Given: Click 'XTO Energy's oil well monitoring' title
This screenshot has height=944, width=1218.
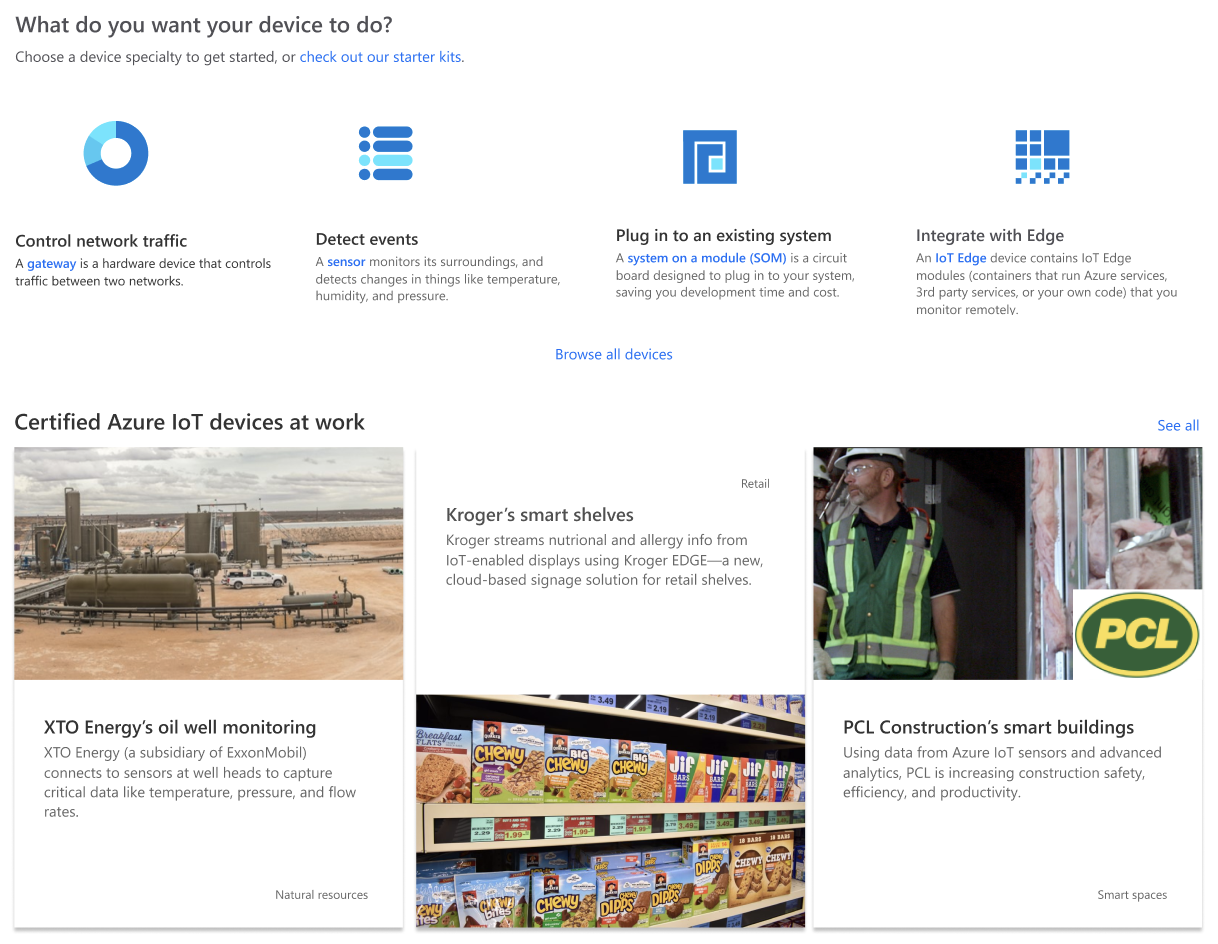Looking at the screenshot, I should click(180, 728).
